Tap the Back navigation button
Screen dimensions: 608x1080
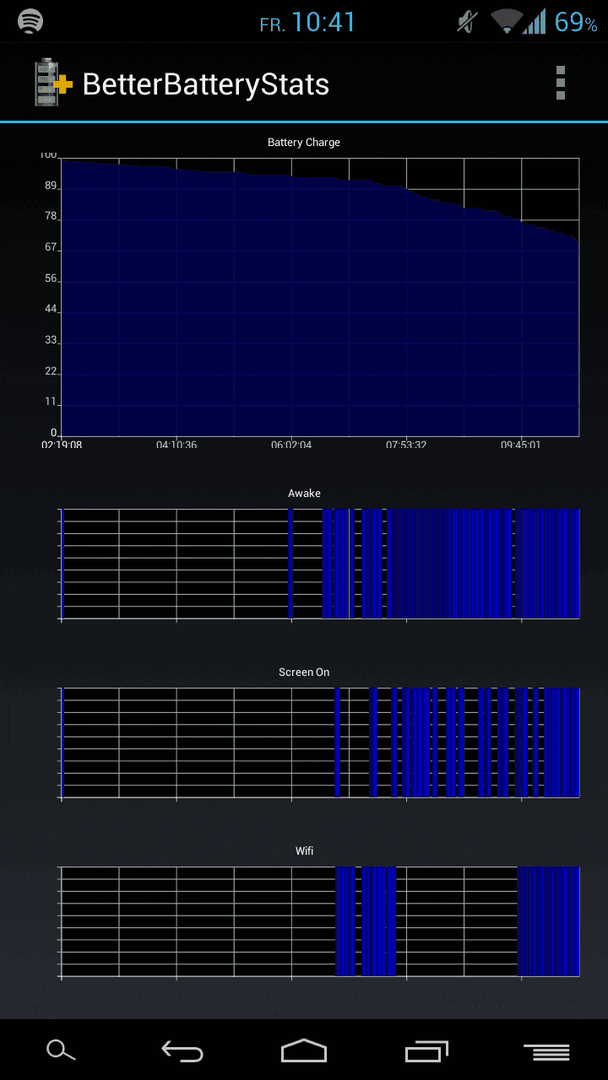(182, 1051)
